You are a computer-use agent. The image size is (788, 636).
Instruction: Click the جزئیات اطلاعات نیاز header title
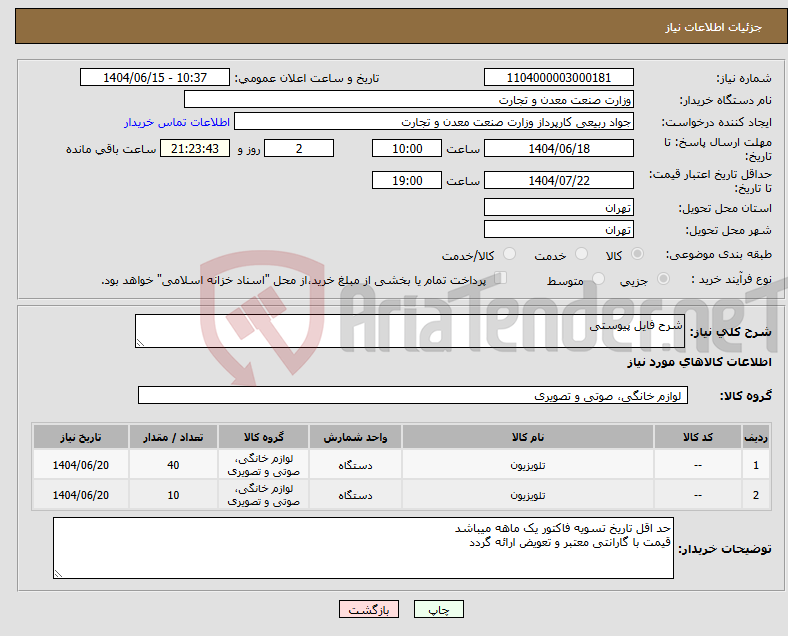(714, 27)
